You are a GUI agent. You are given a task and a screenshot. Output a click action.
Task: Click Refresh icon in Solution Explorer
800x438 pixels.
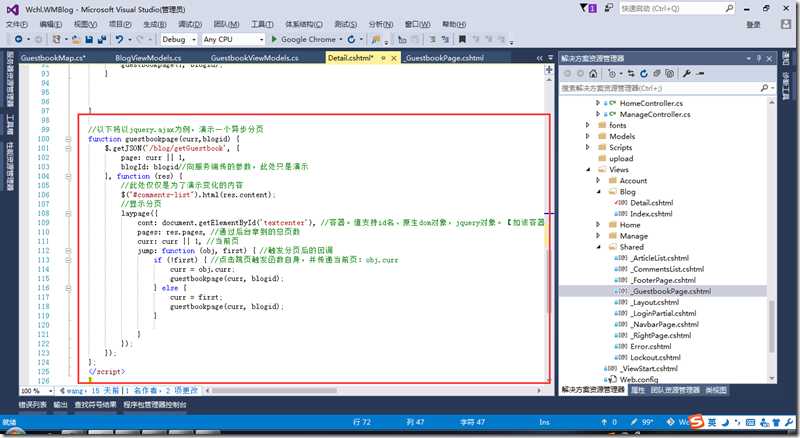[644, 74]
